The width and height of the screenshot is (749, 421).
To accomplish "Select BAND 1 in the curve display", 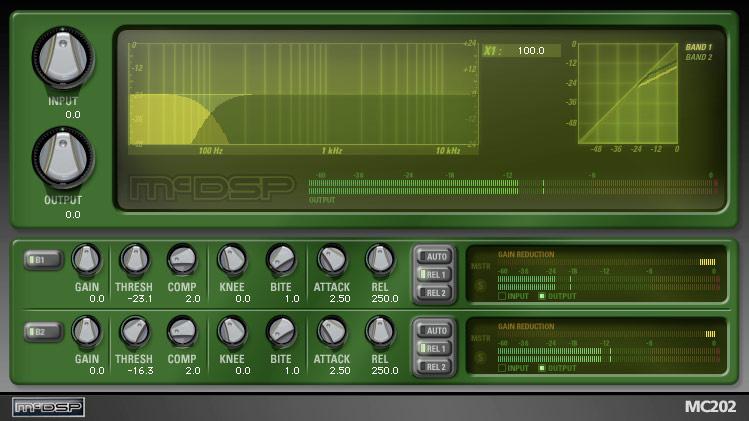I will pos(698,47).
